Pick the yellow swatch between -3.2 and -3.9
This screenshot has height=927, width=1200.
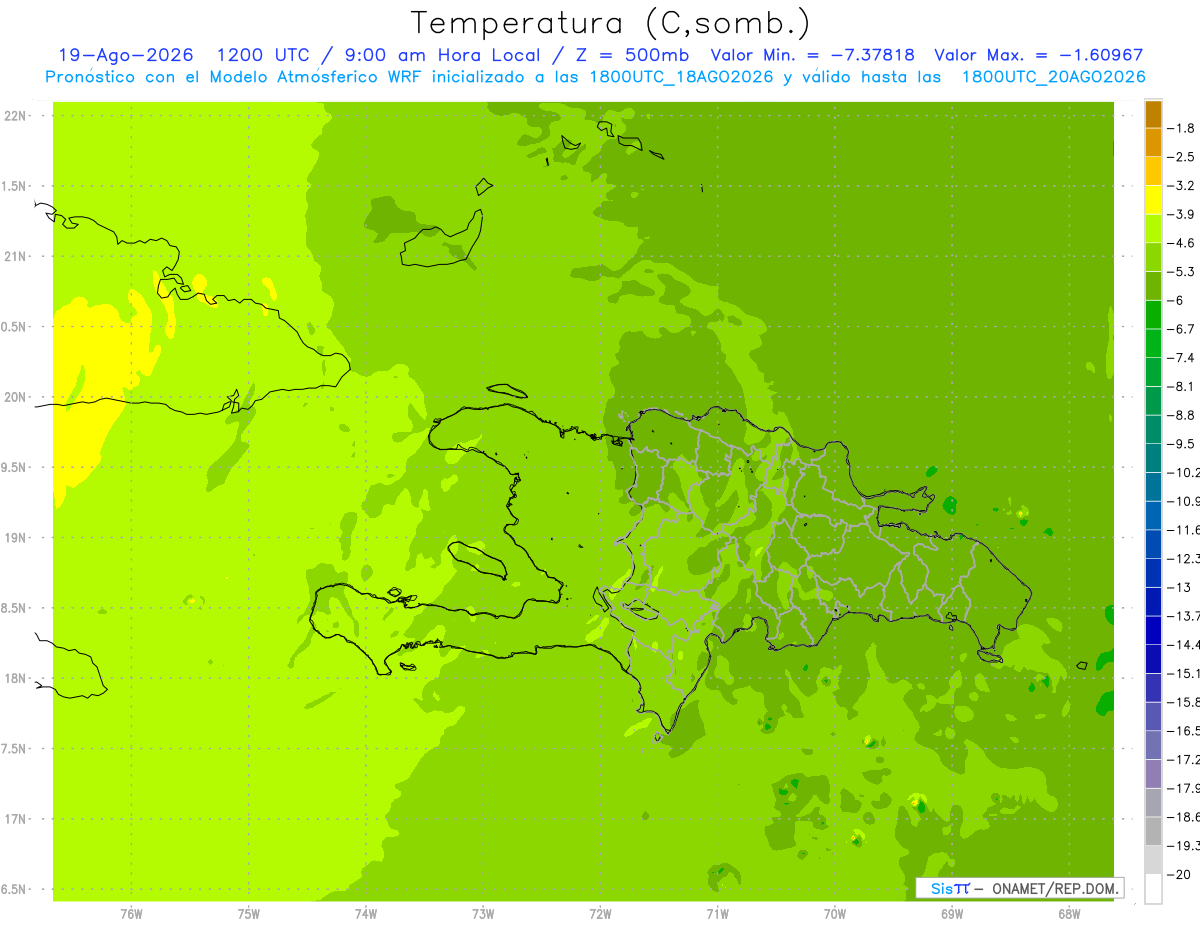(x=1153, y=200)
